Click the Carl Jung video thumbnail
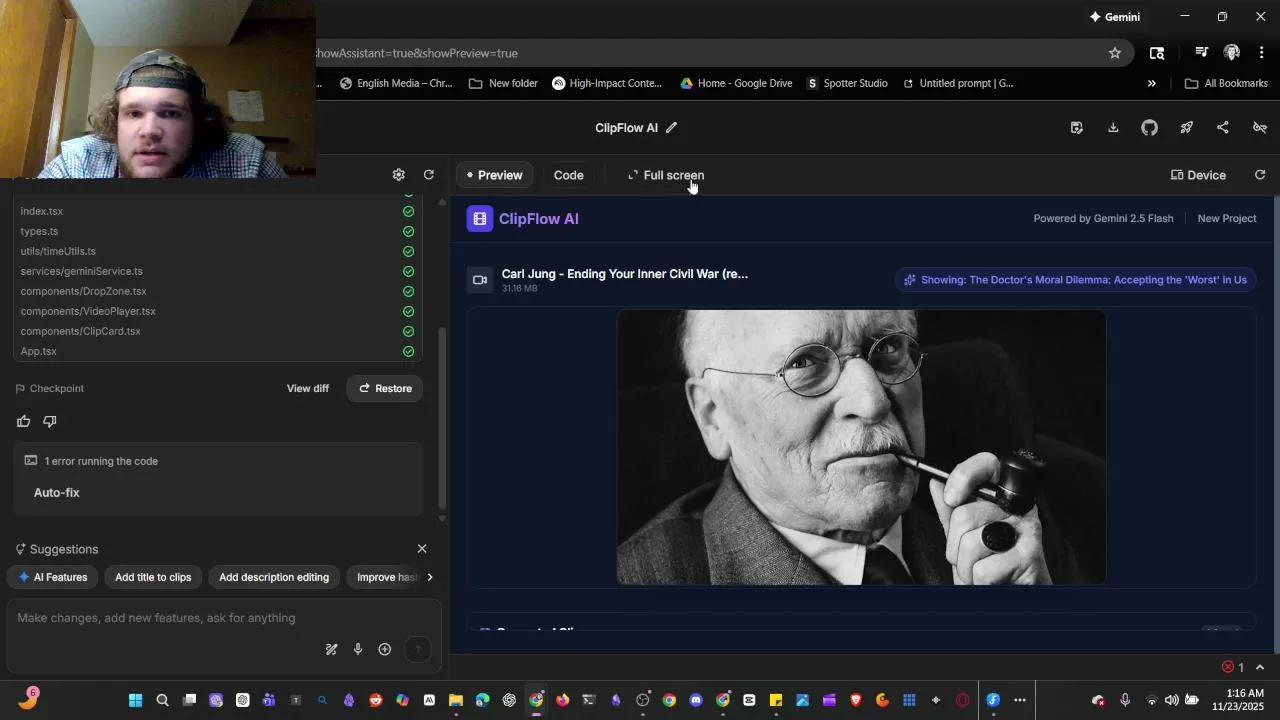 point(861,447)
